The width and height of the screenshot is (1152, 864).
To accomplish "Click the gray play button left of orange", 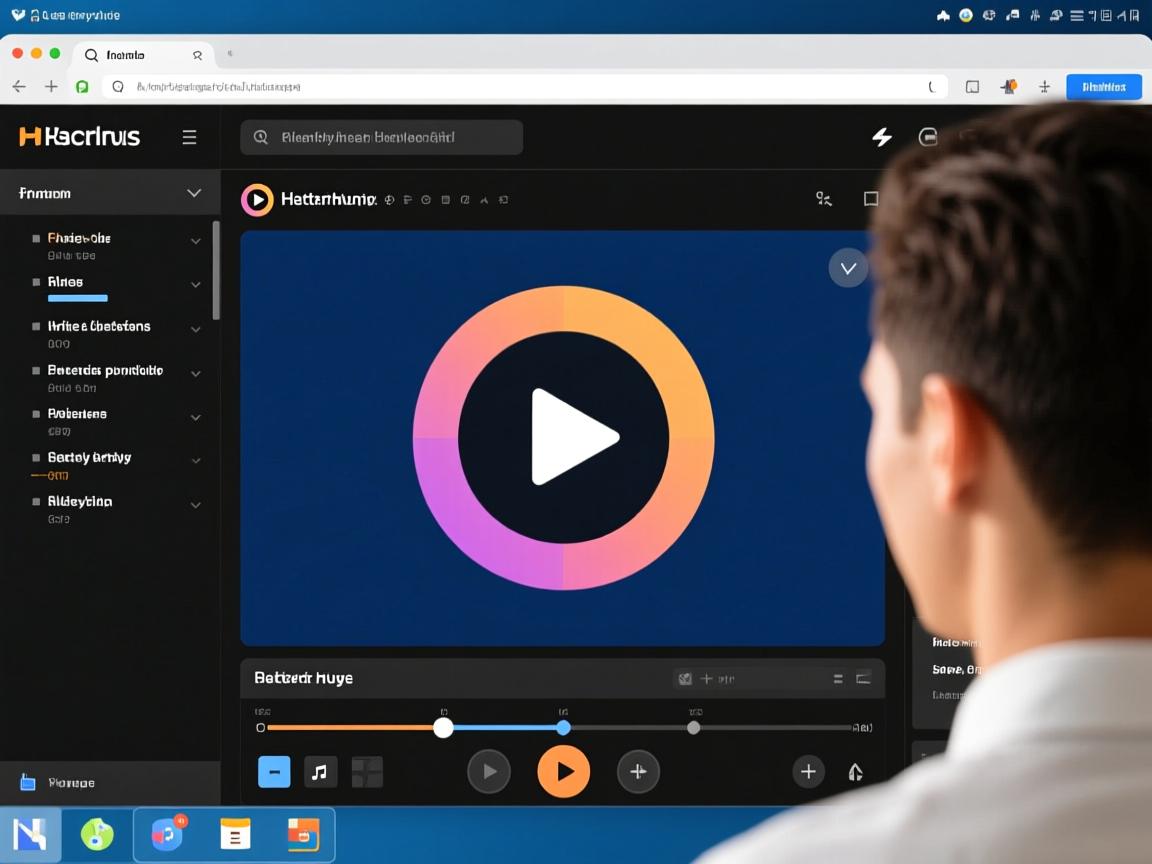I will tap(489, 771).
